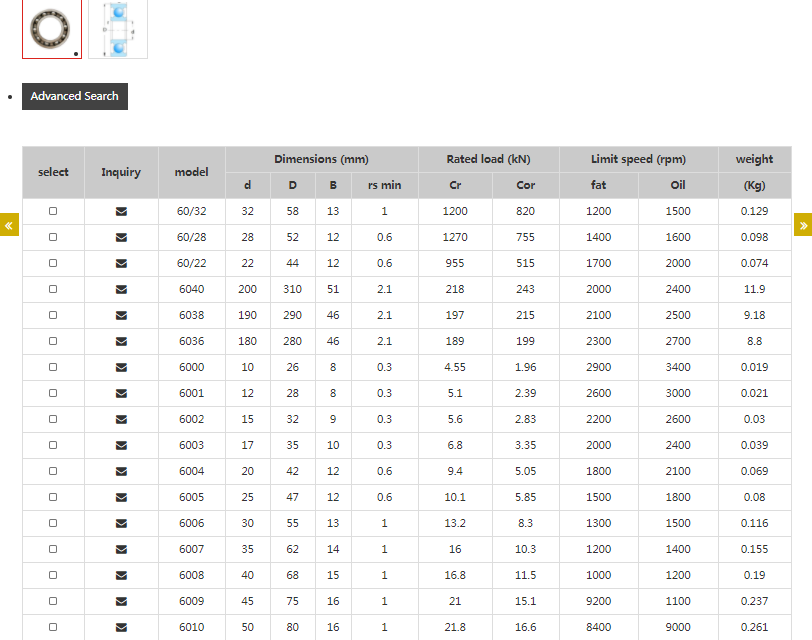The width and height of the screenshot is (812, 640).
Task: Click the left yellow double-arrow expander
Action: pos(9,225)
